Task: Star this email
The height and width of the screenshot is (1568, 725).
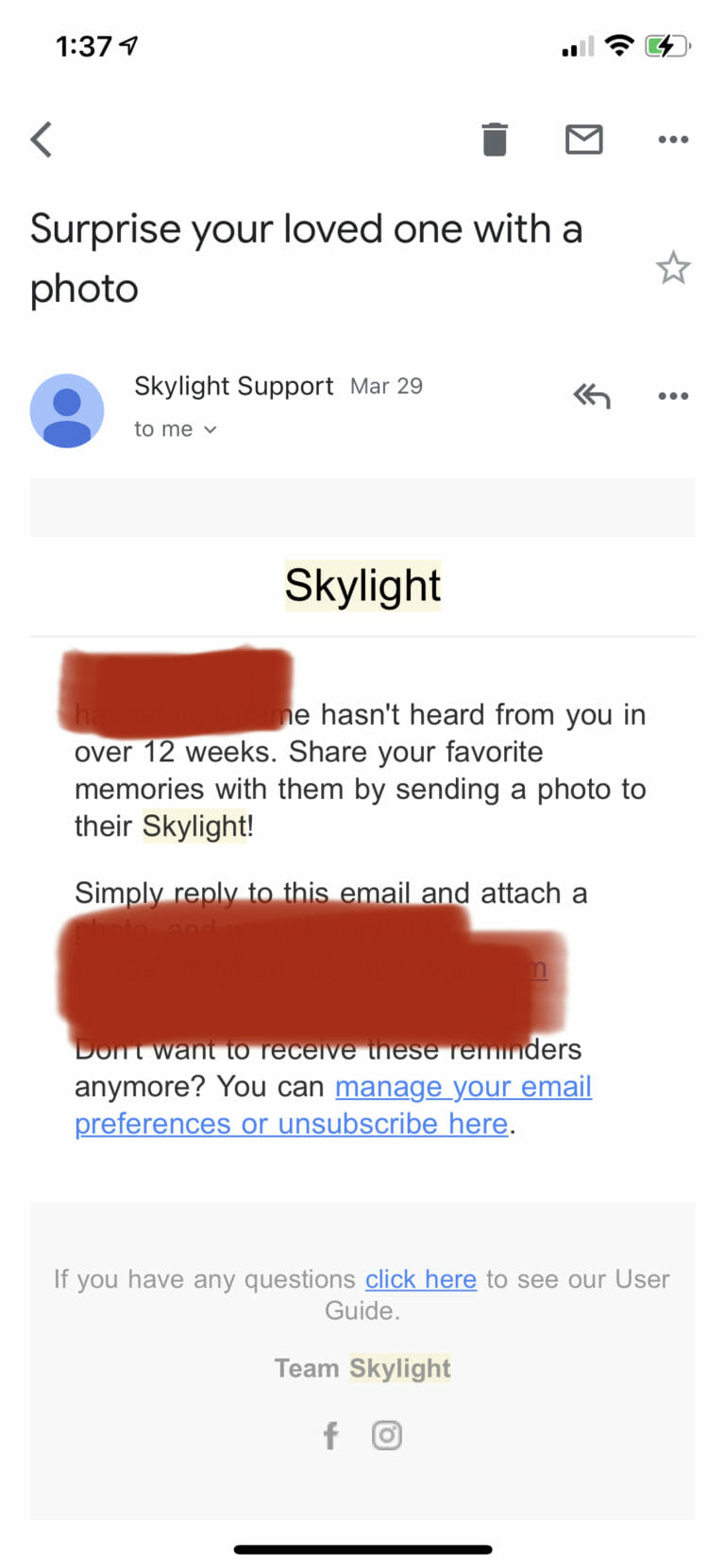Action: click(x=672, y=268)
